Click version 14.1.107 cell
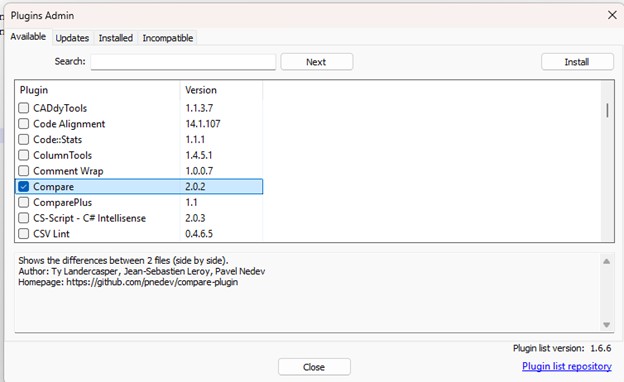 click(x=203, y=124)
